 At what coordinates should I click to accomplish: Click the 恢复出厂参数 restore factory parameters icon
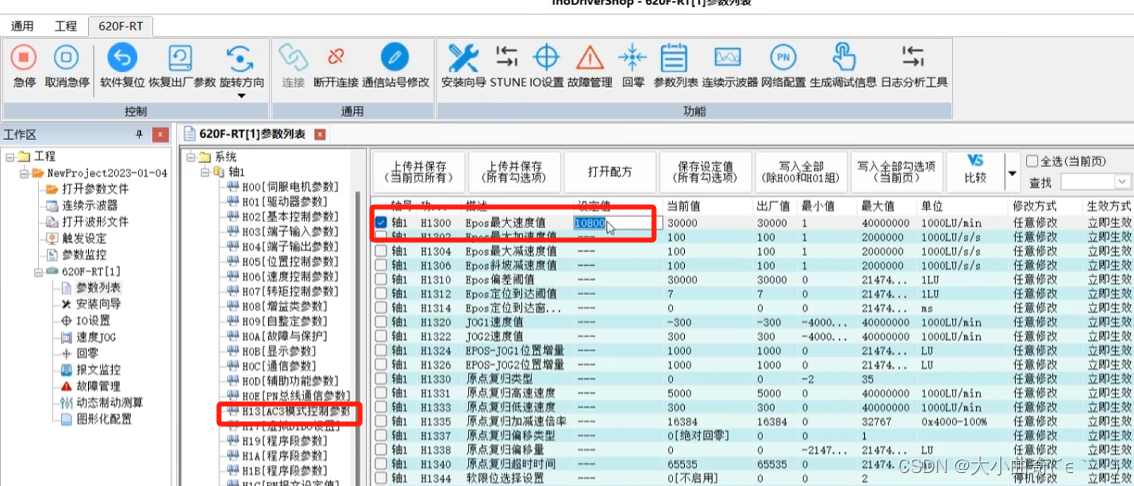tap(181, 58)
